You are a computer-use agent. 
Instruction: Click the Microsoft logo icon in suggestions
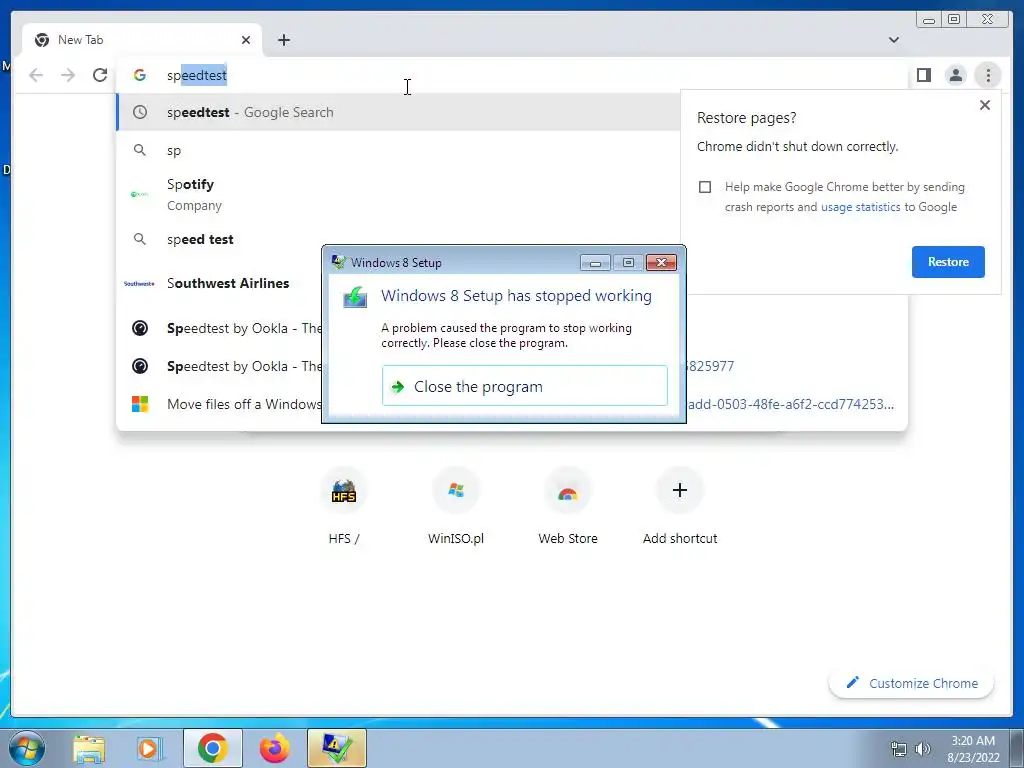(x=140, y=404)
